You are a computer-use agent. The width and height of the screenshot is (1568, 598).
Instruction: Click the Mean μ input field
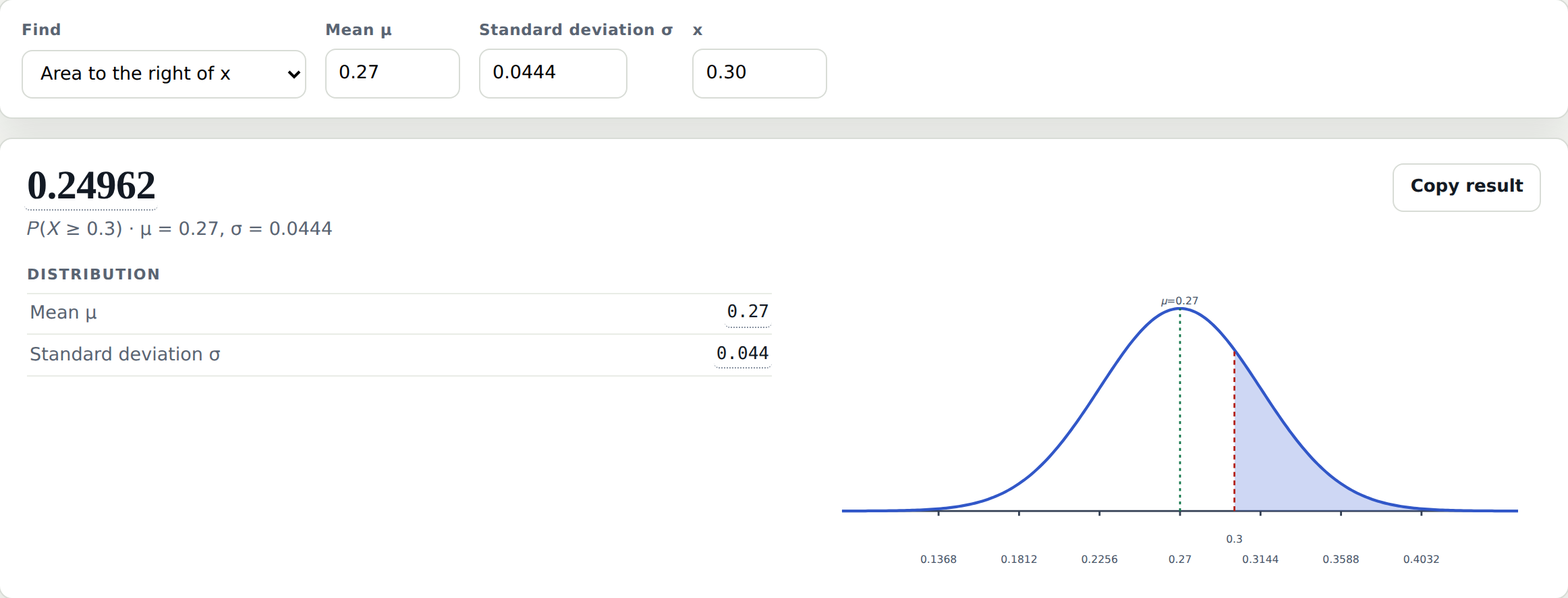coord(393,73)
